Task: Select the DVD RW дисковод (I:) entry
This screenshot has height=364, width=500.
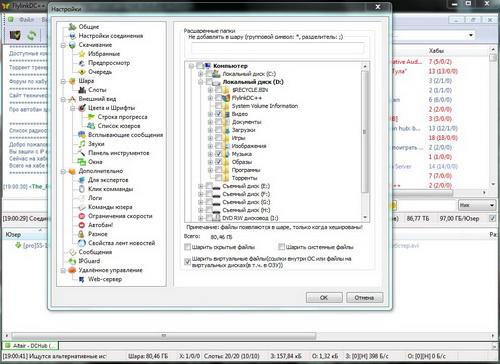Action: coord(250,218)
